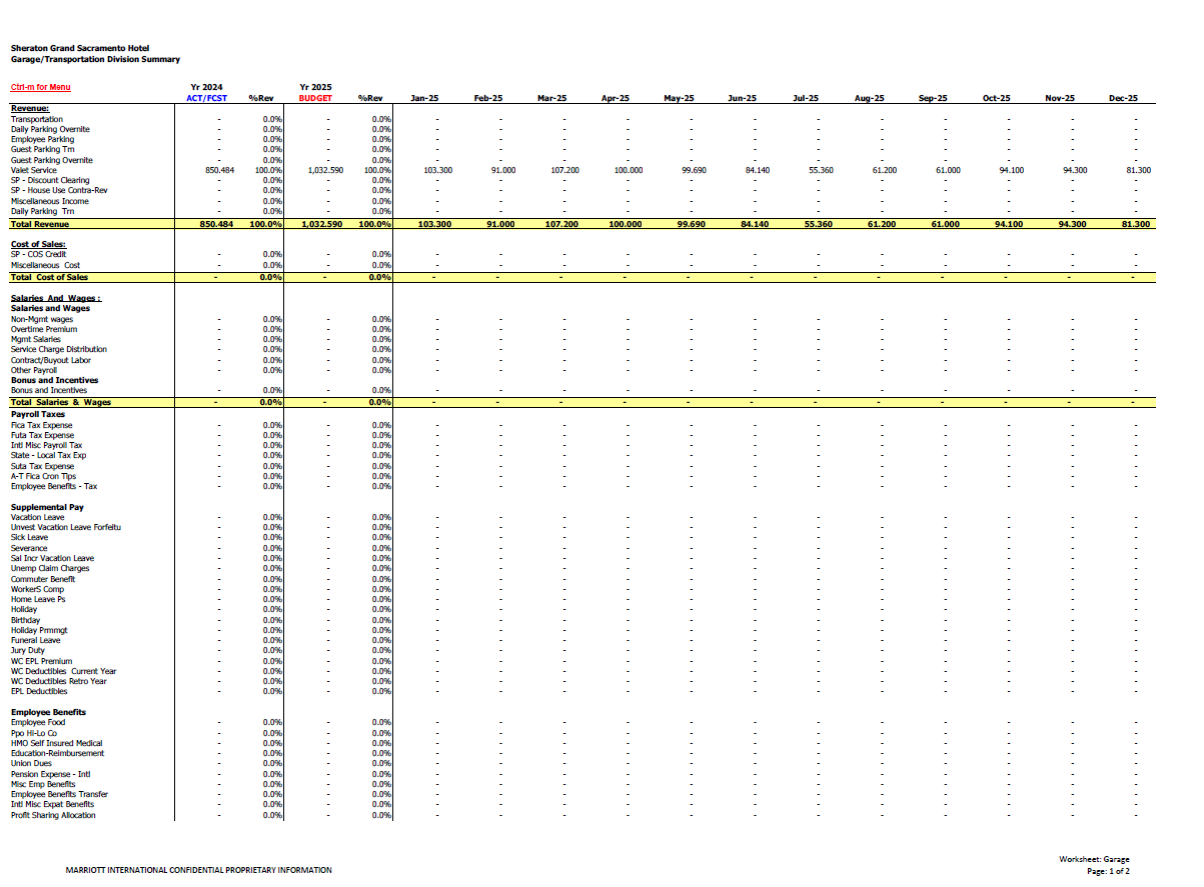
Task: Click the Page: 1 of 2 footer
Action: pos(1108,871)
